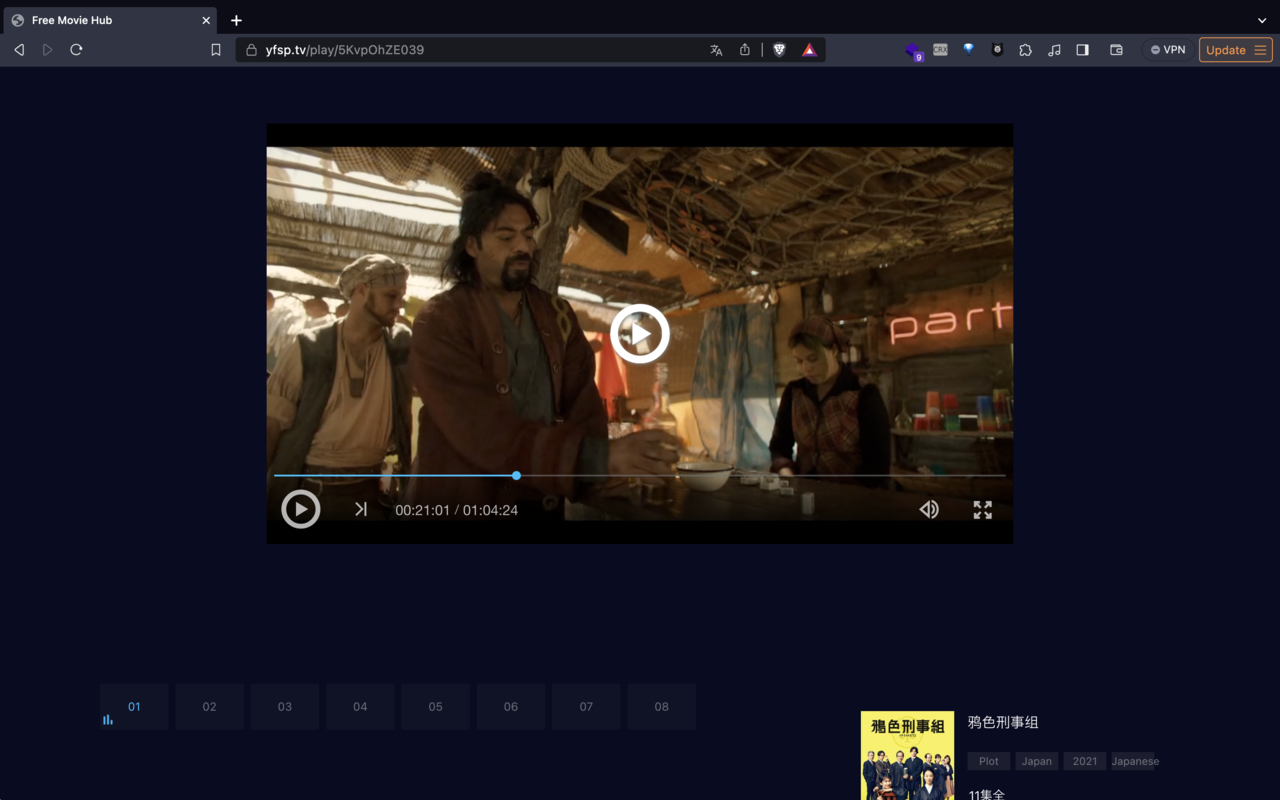The image size is (1280, 800).
Task: Select episode 01
Action: tap(134, 707)
